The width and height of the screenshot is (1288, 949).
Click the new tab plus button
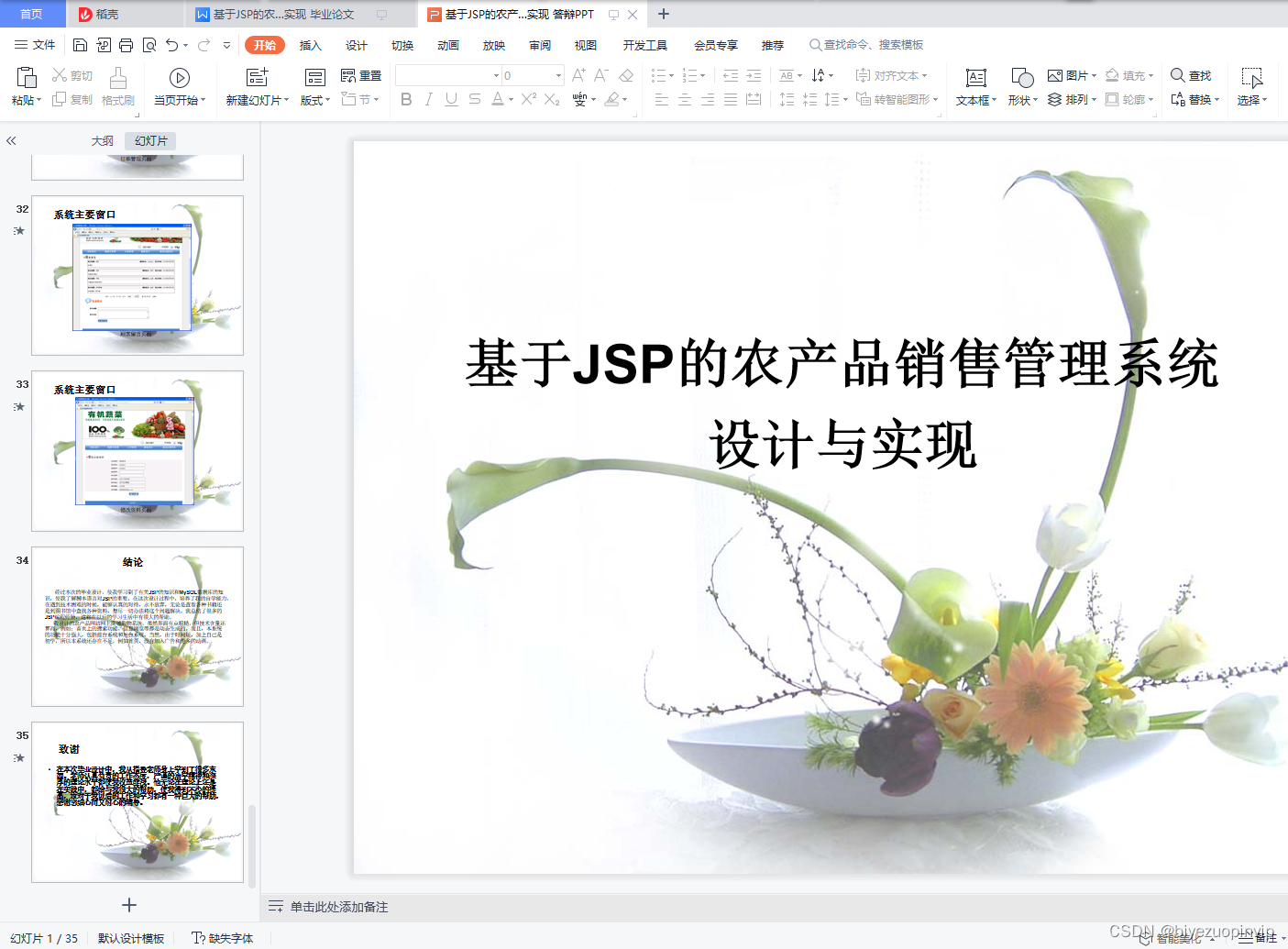pos(664,14)
